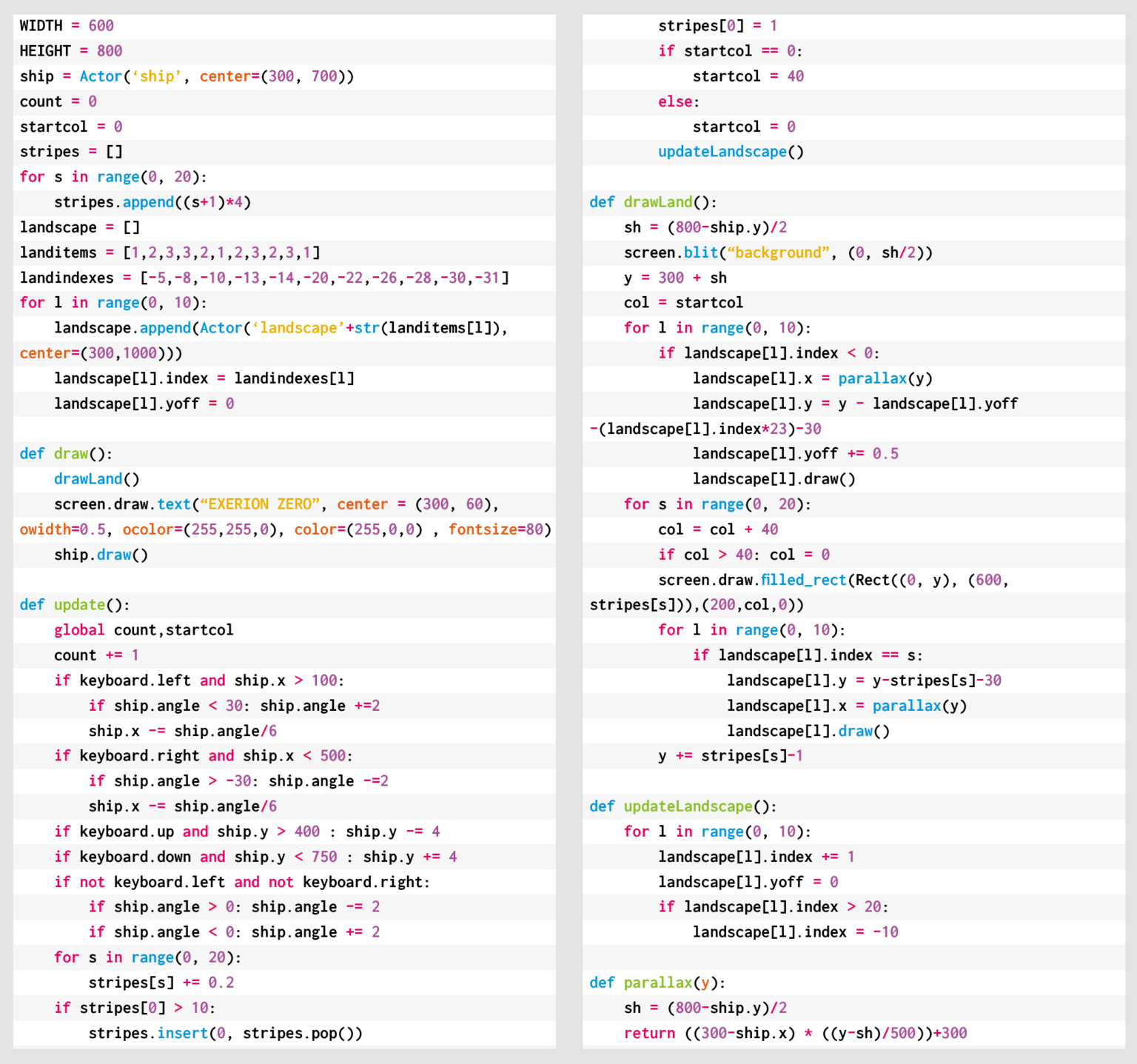Click the 'ship.draw()' call
Image resolution: width=1137 pixels, height=1064 pixels.
pyautogui.click(x=101, y=555)
